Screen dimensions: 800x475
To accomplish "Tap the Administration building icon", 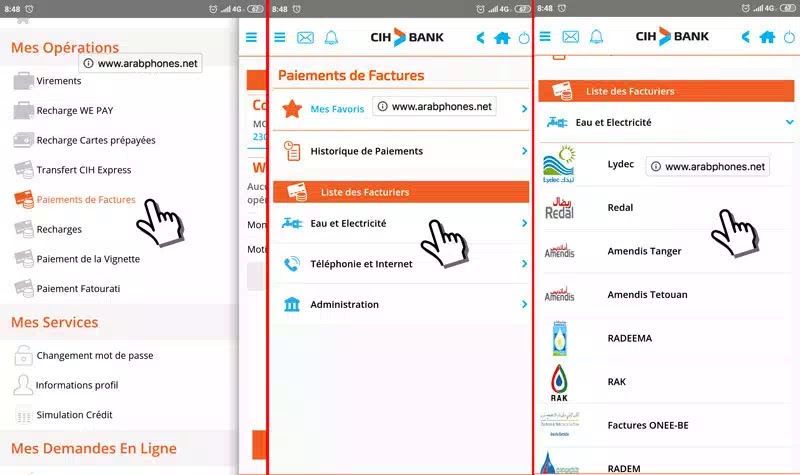I will 292,305.
